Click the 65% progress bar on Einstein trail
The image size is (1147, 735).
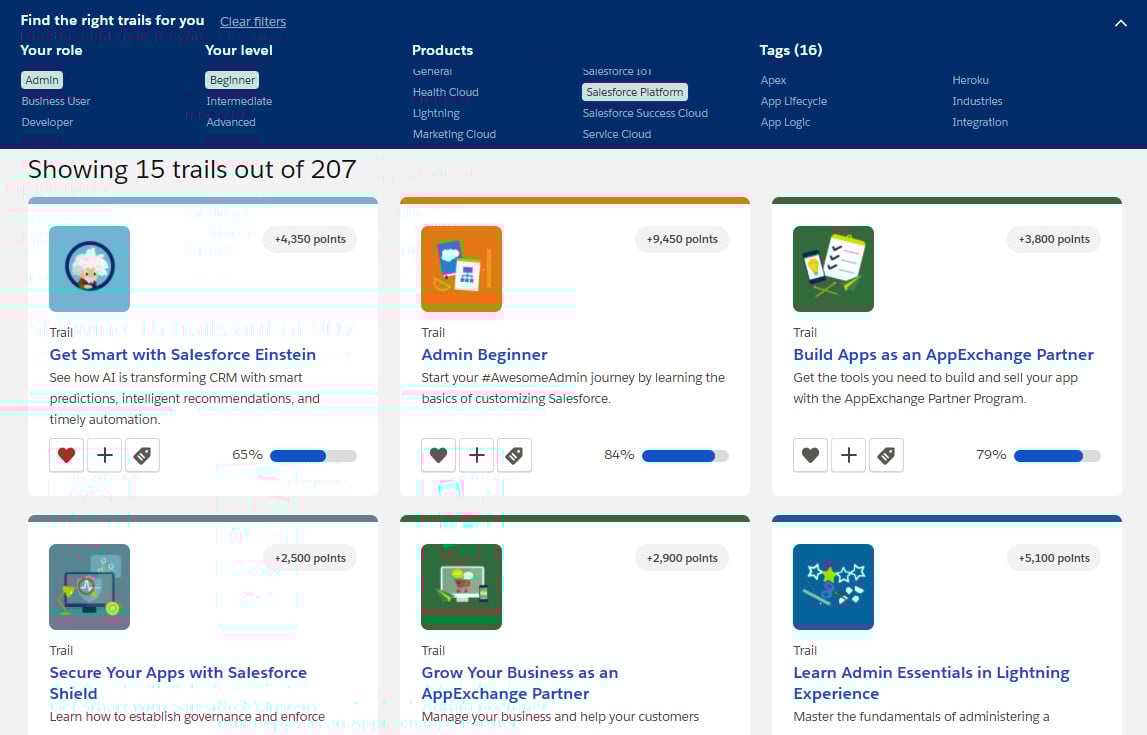coord(313,456)
